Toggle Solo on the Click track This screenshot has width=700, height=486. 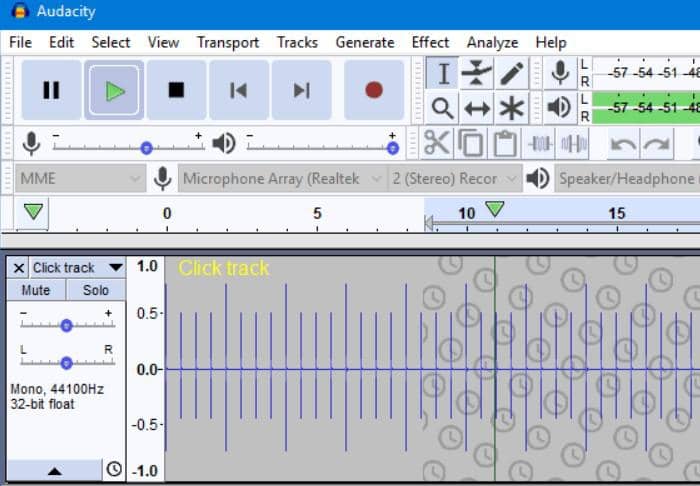96,290
